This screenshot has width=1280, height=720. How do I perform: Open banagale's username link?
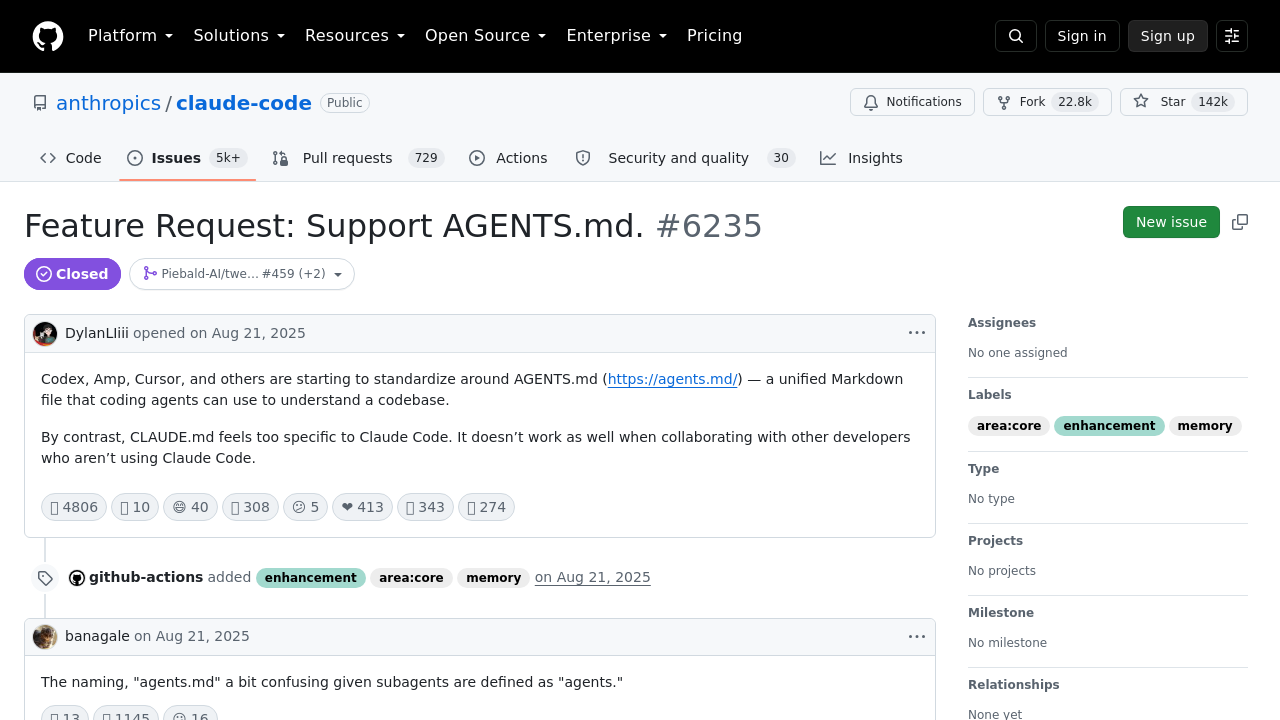point(97,636)
